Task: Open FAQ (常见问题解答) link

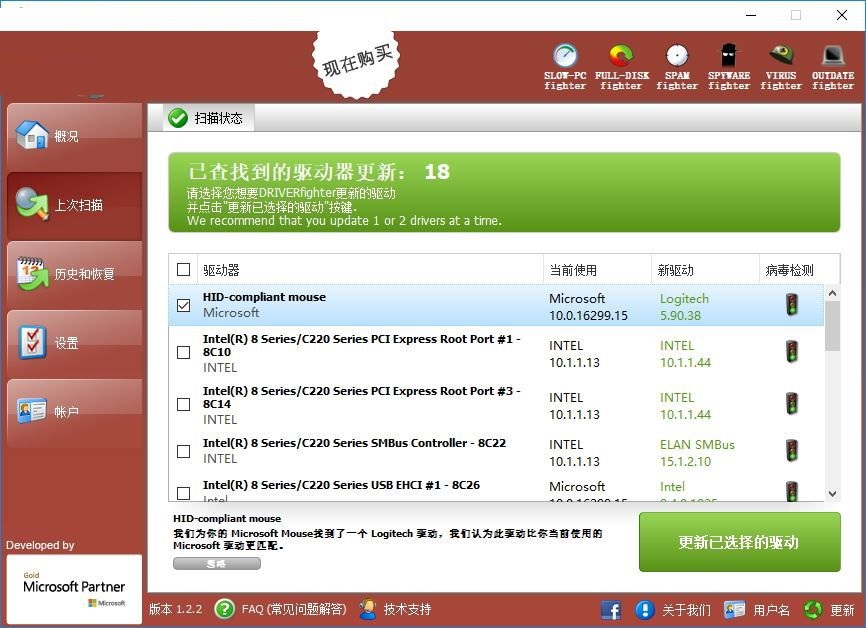Action: click(294, 609)
